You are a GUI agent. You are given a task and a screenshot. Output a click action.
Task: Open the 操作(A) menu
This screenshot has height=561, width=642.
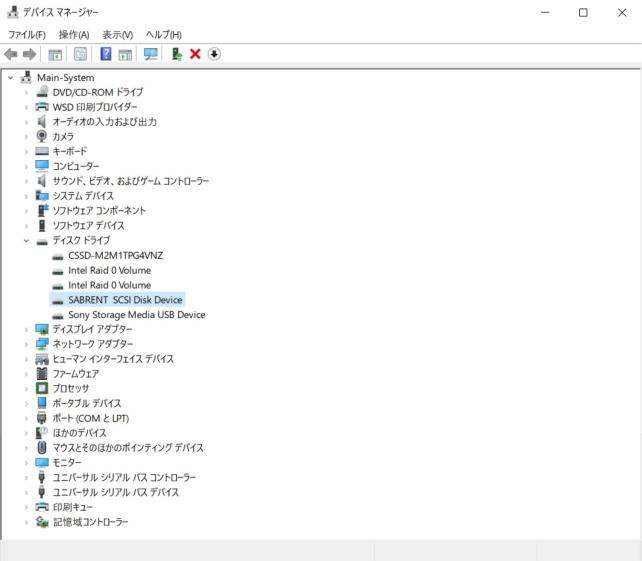click(x=74, y=35)
